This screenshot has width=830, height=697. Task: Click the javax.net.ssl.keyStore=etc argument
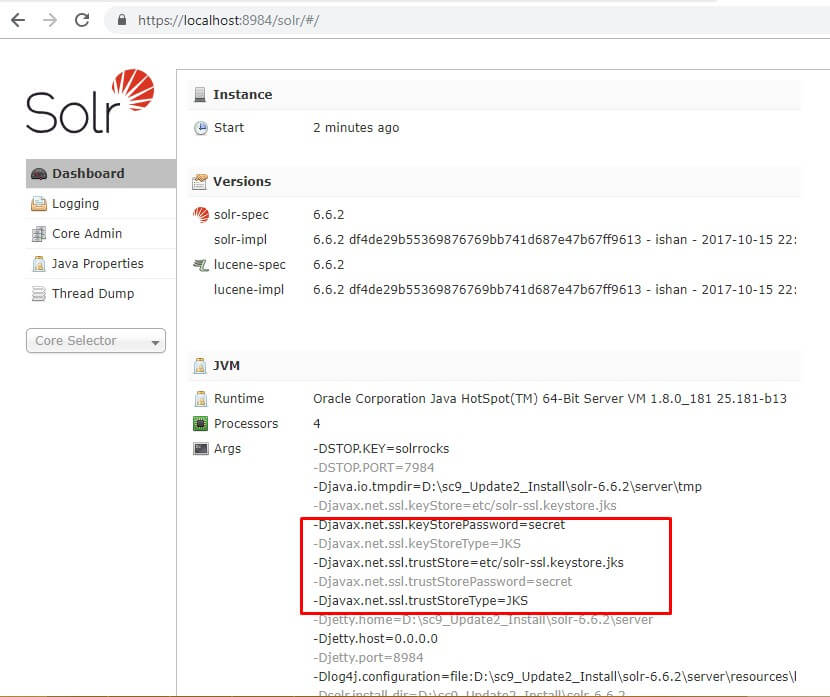465,505
